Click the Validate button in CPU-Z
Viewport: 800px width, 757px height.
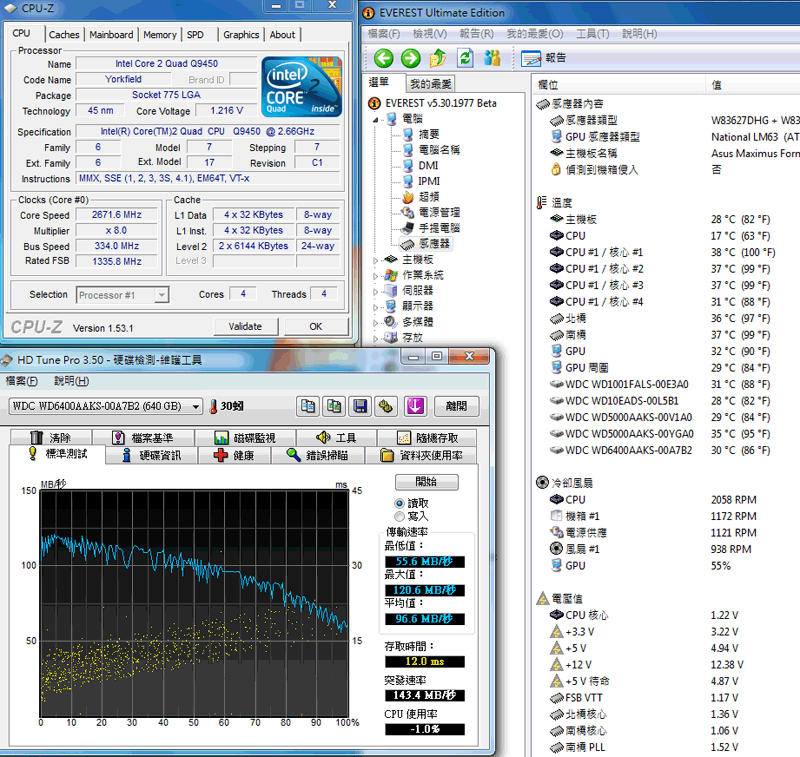(x=245, y=326)
